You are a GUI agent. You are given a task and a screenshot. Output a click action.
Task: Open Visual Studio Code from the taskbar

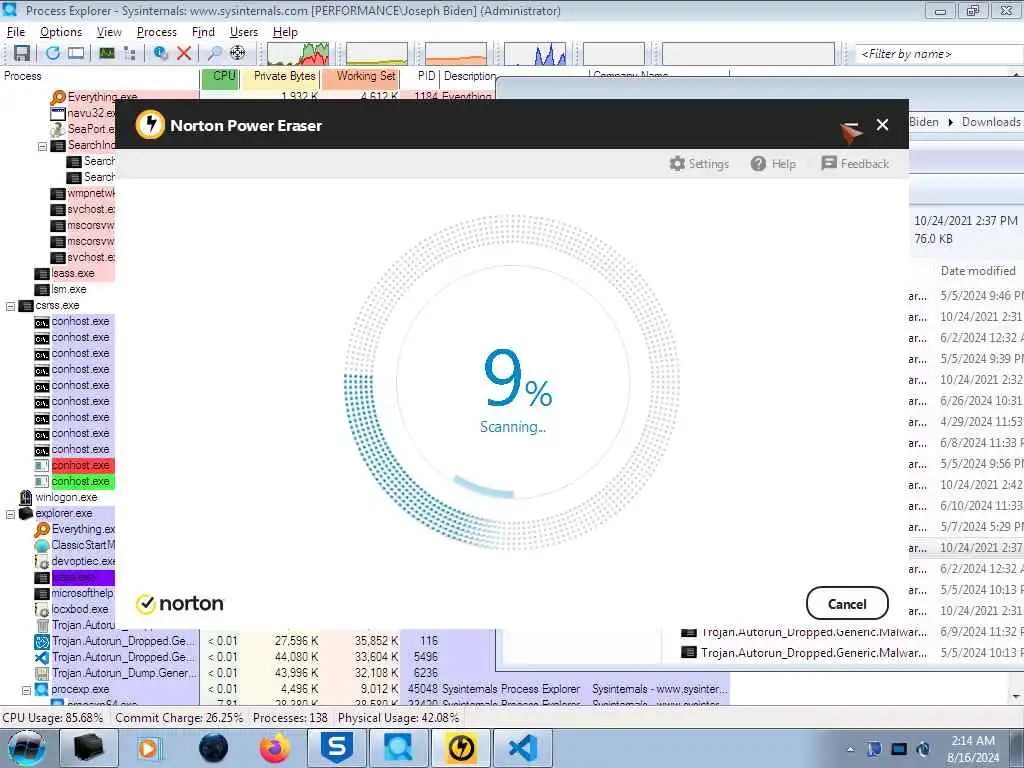tap(522, 748)
